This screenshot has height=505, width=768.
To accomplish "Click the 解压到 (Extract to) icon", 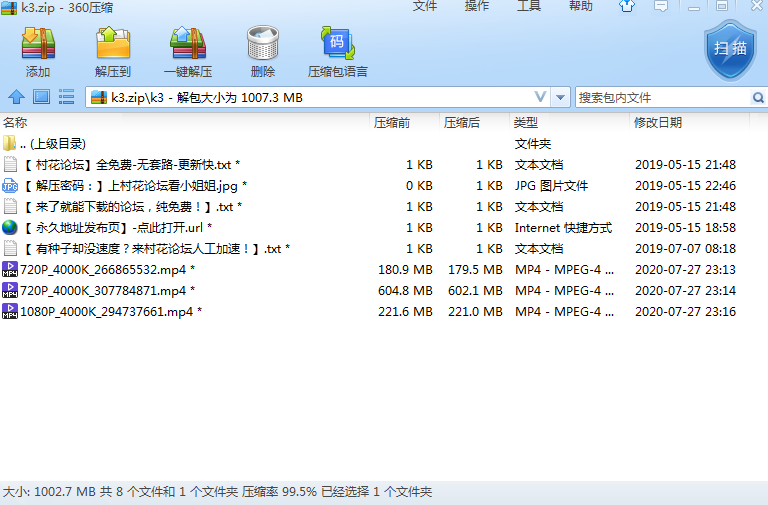I will [113, 52].
